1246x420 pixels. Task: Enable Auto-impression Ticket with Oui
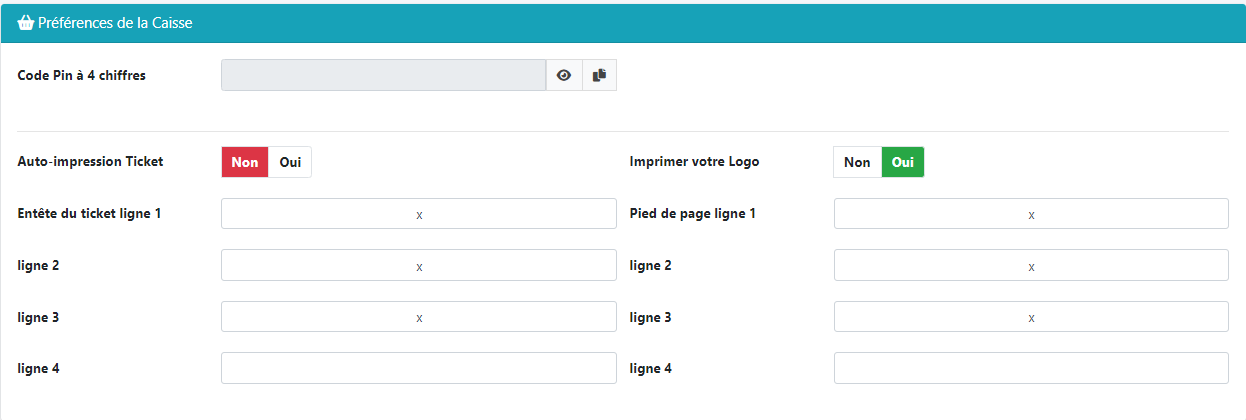290,162
